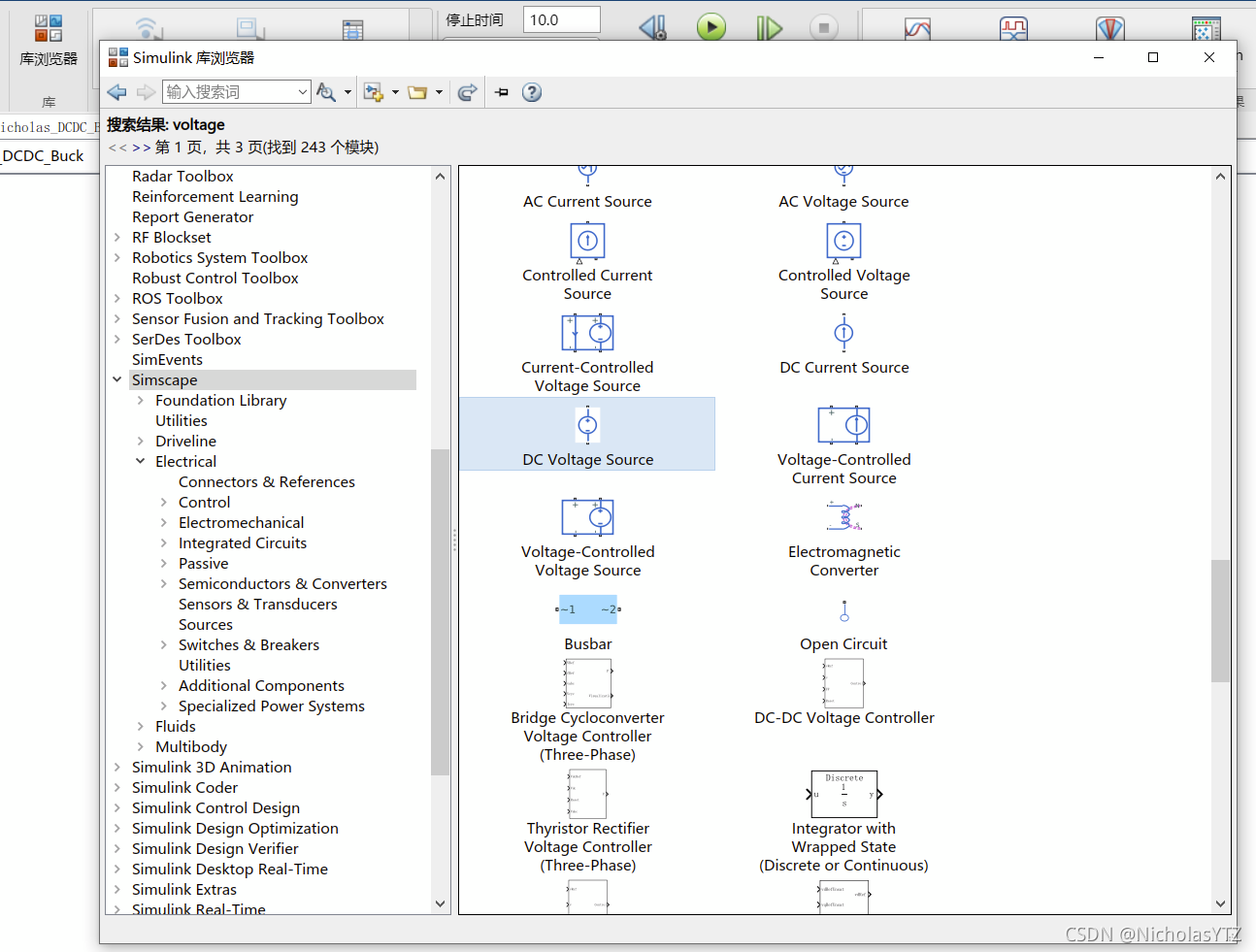
Task: Click the library tree scrollbar thumb
Action: click(441, 611)
